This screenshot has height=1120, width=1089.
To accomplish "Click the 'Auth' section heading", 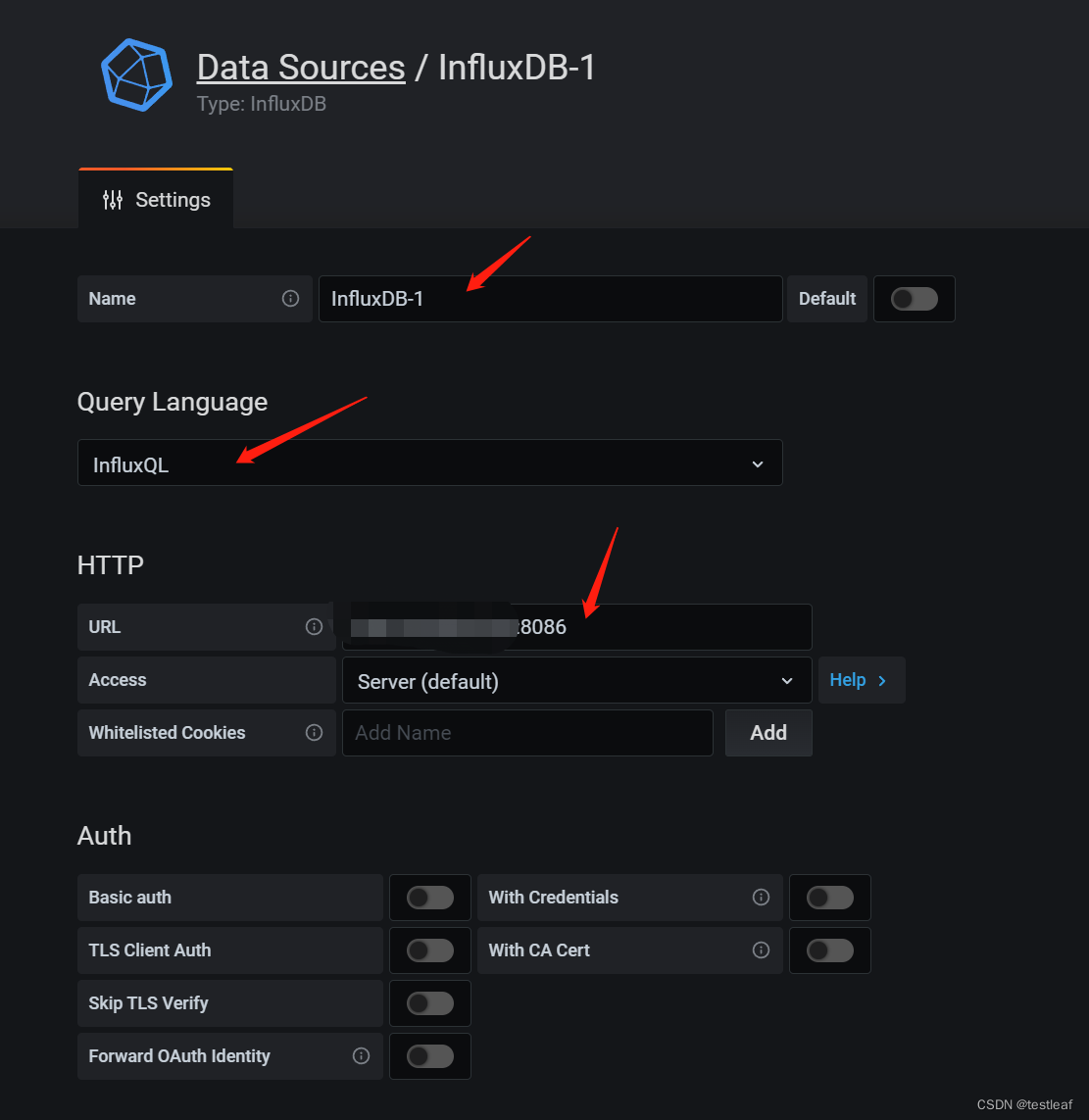I will tap(104, 836).
